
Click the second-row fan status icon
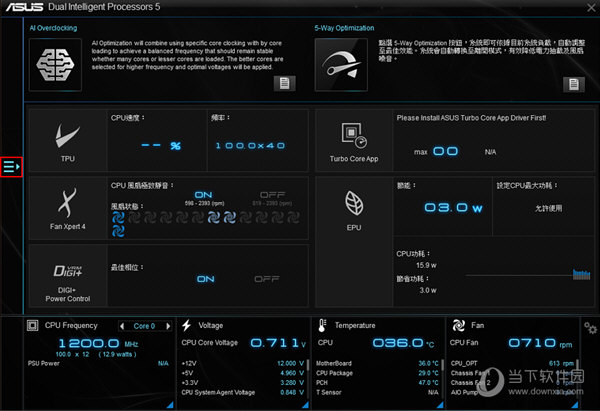pyautogui.click(x=118, y=231)
